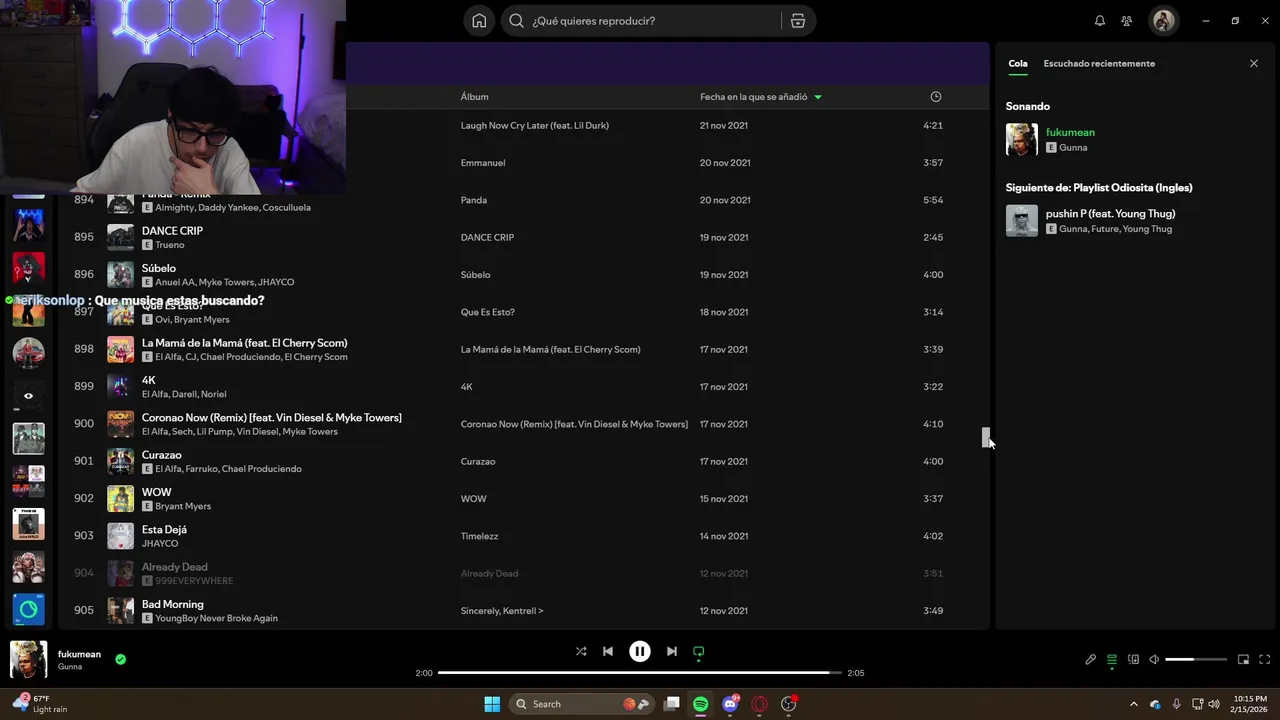Open the red clown cover playlist in sidebar
The width and height of the screenshot is (1280, 720).
tap(28, 268)
